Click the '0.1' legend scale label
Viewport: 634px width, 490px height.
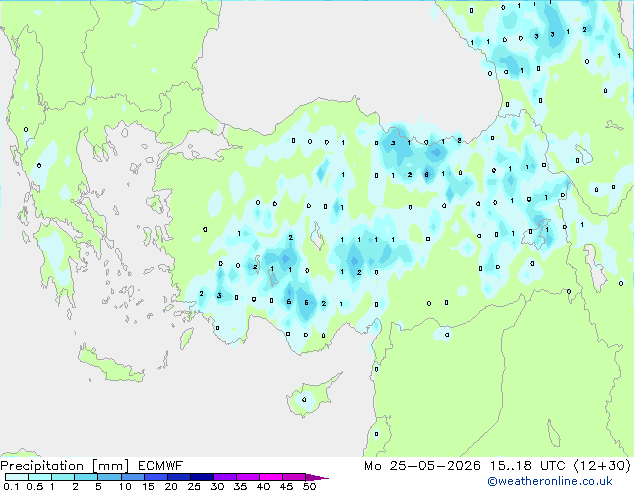(11, 486)
